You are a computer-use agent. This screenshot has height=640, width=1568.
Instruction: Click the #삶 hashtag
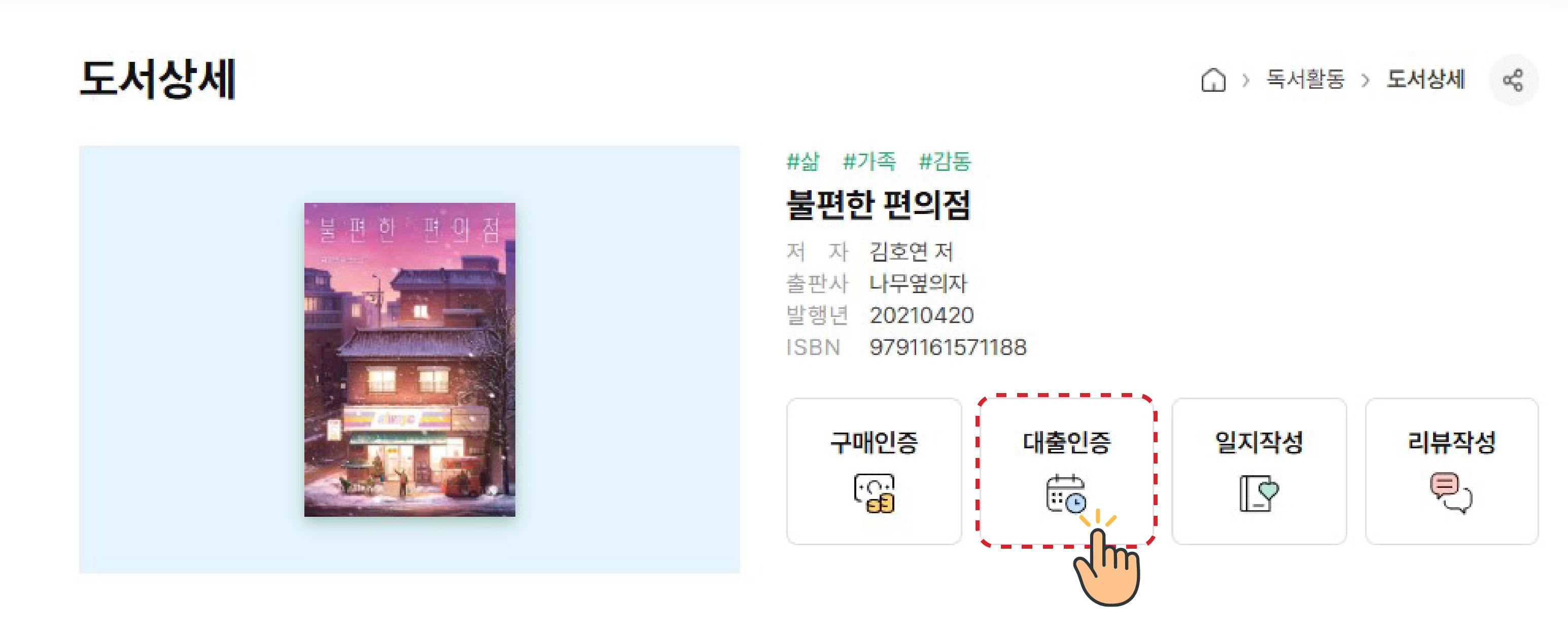click(803, 161)
